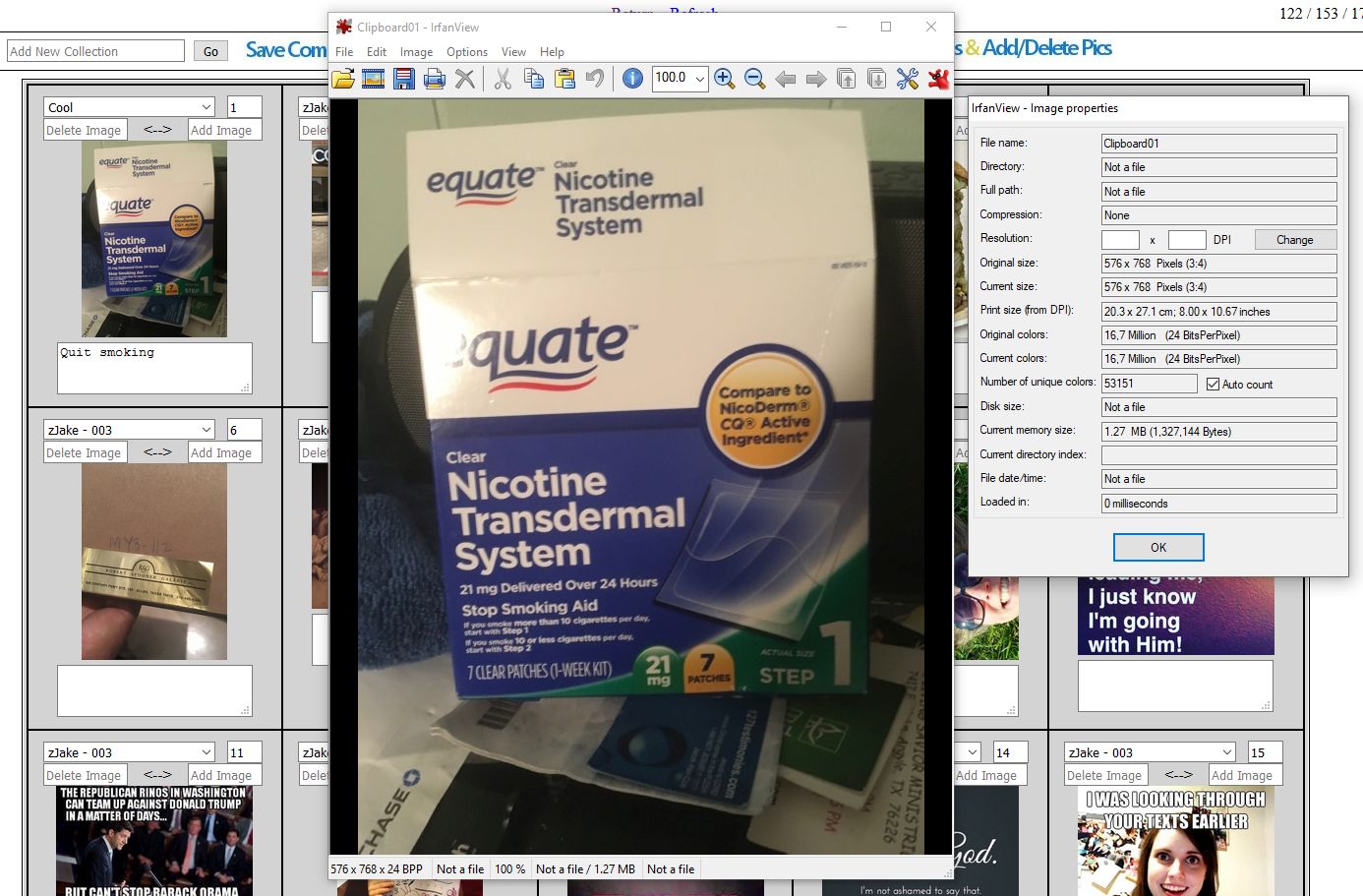Toggle the Auto count checkbox
The image size is (1363, 896).
pyautogui.click(x=1213, y=384)
